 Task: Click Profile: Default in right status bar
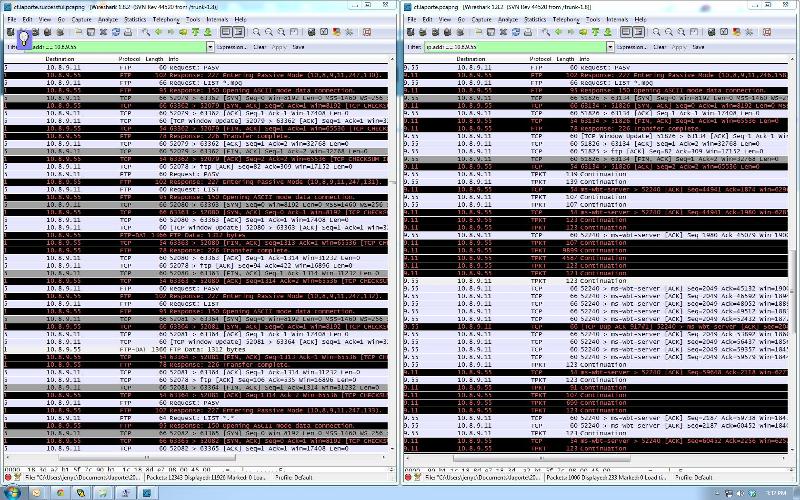coord(693,478)
